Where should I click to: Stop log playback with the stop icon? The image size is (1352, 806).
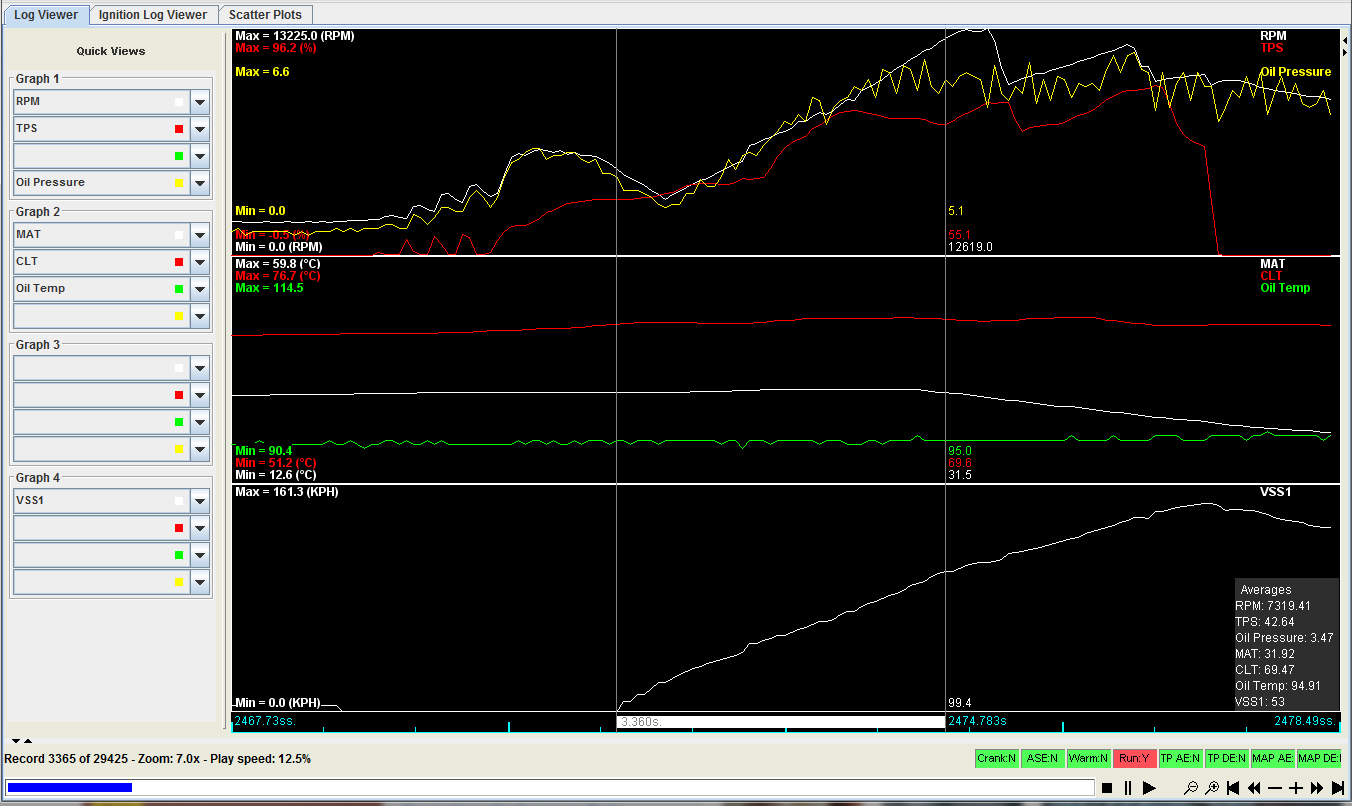[x=1107, y=788]
